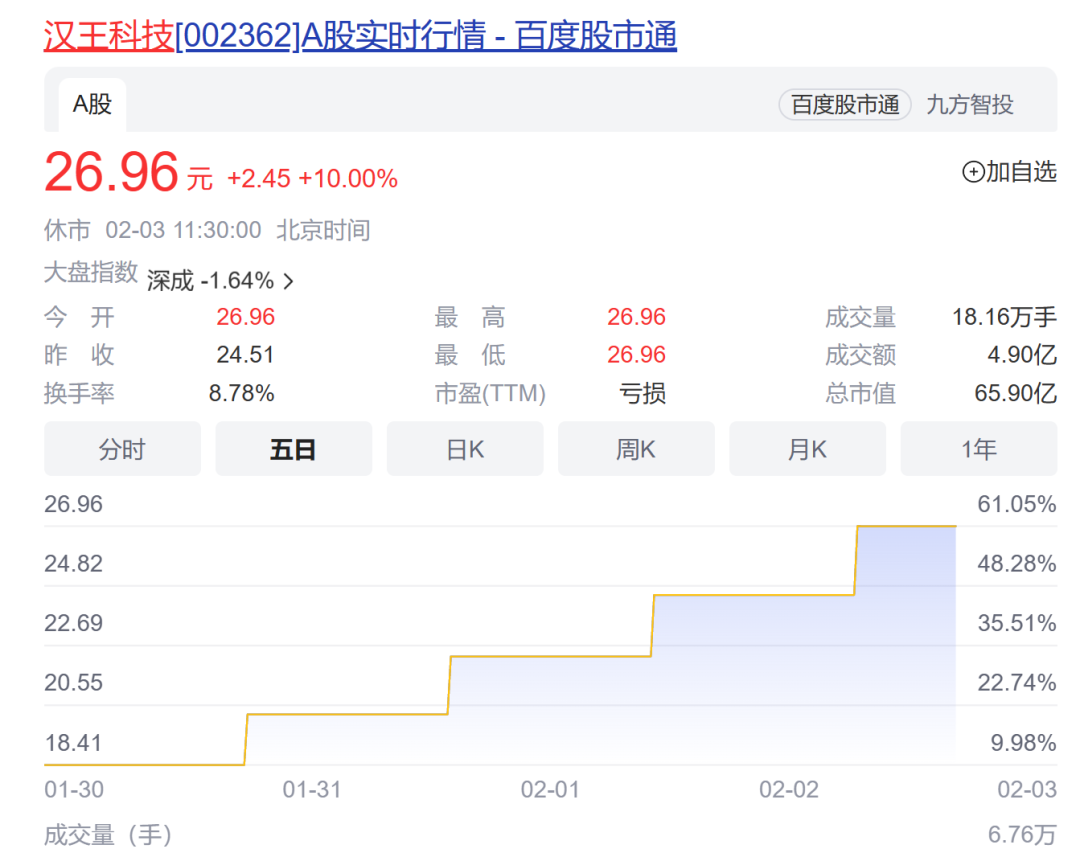
Task: Click the 18.41 price axis label
Action: point(73,743)
